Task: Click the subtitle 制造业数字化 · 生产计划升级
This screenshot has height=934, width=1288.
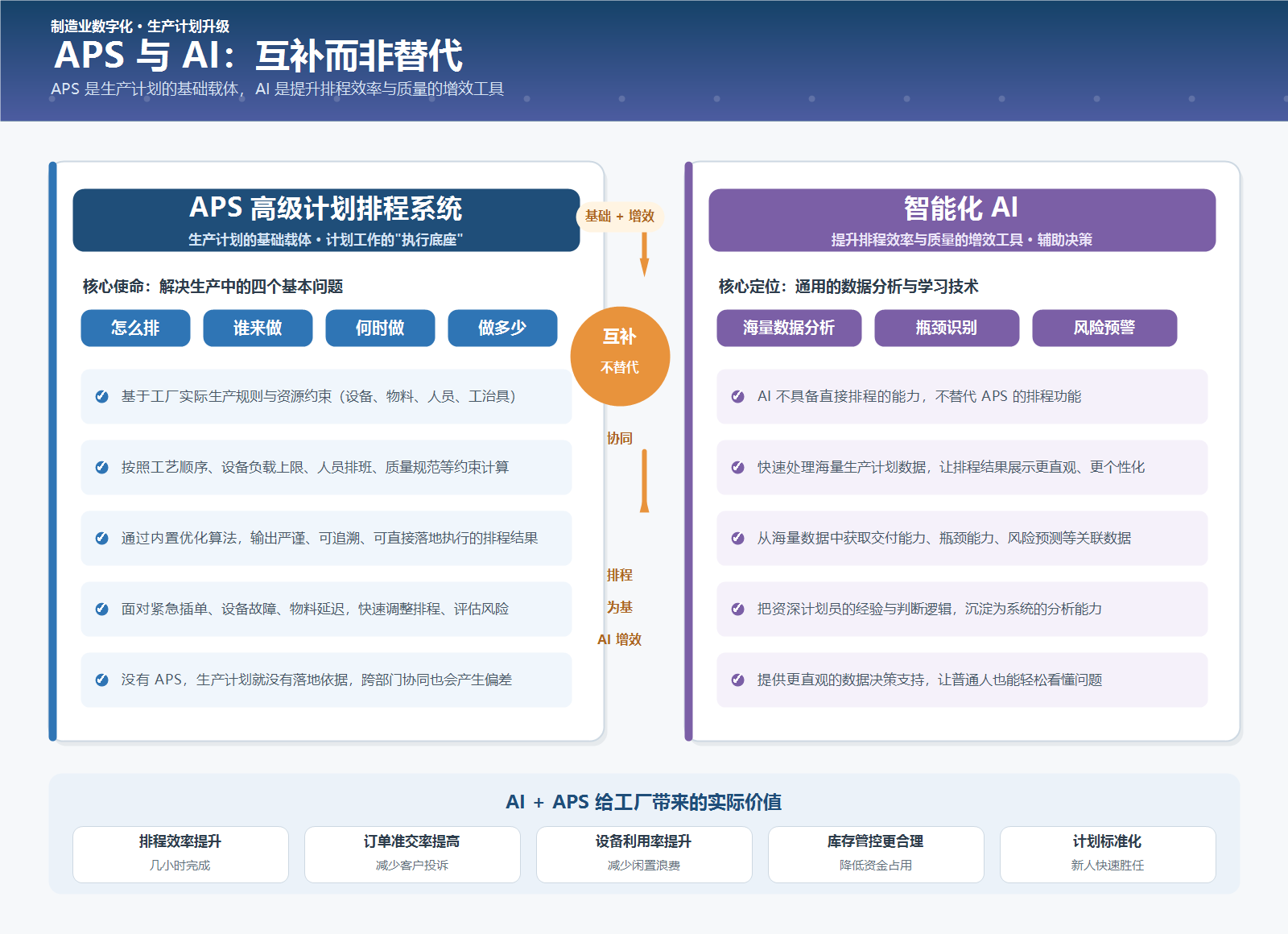Action: 140,27
